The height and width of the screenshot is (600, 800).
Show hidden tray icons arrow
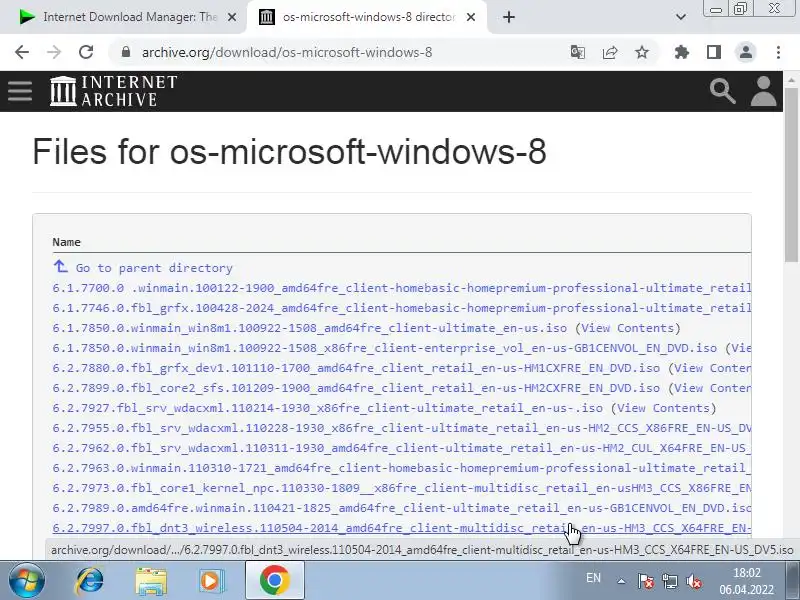(x=621, y=581)
